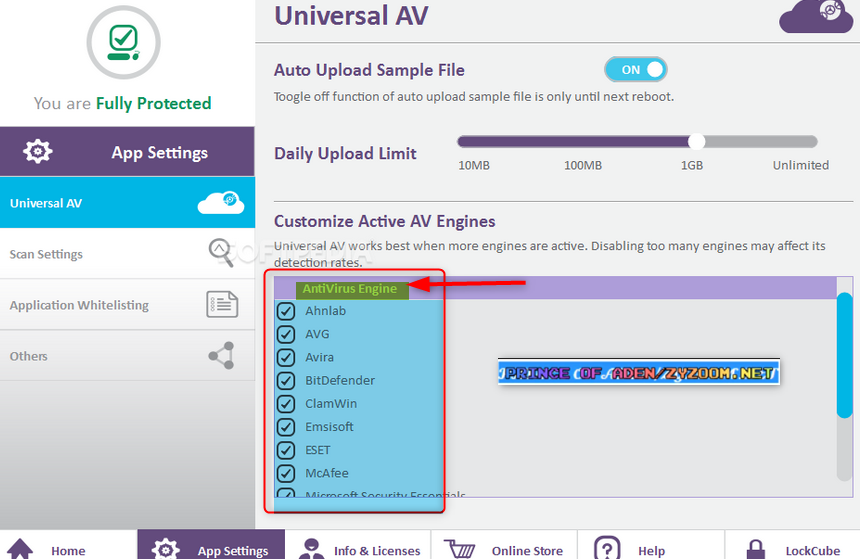Click the Daily Upload Limit slider handle
This screenshot has width=860, height=559.
[x=697, y=142]
